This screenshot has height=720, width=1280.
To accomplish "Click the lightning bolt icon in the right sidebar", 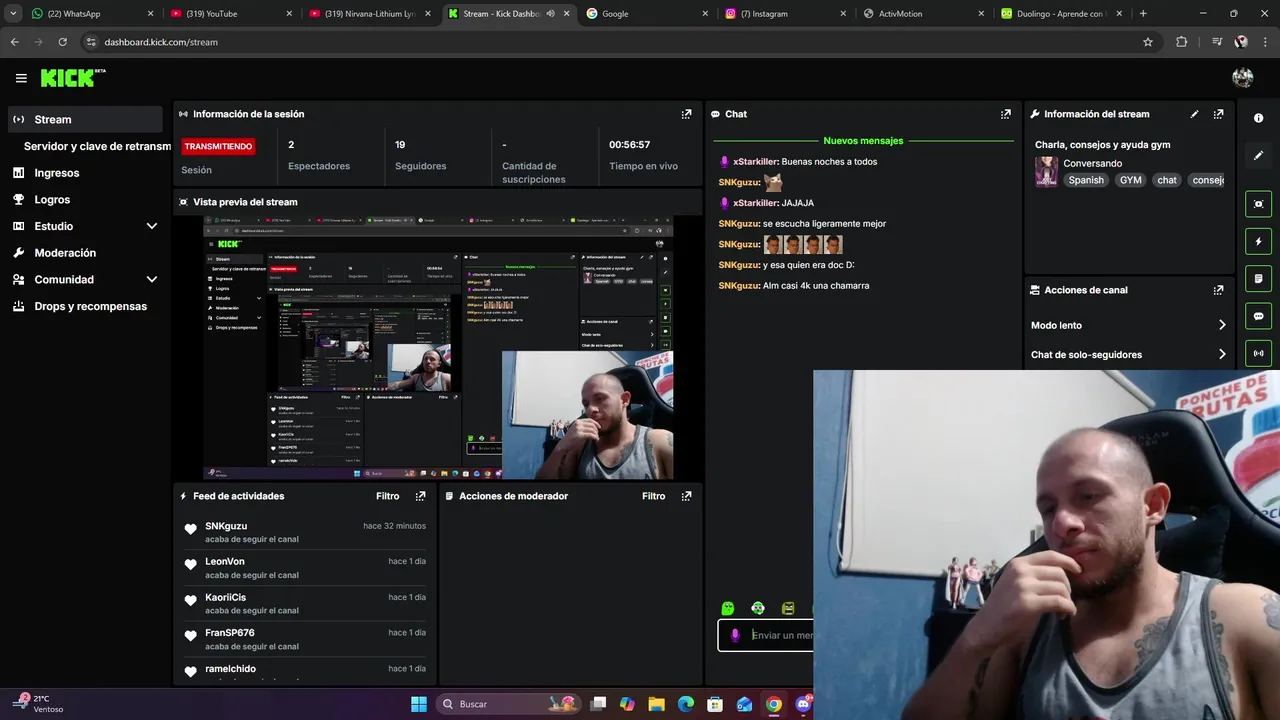I will tap(1258, 241).
